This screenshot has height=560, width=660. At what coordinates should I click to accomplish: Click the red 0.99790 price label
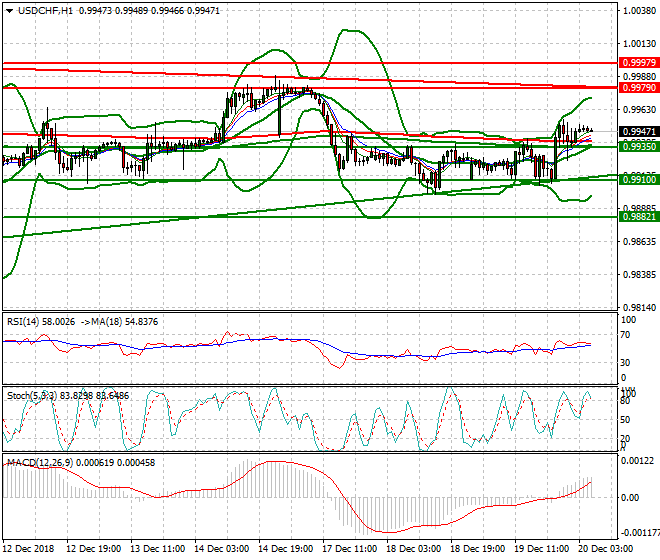coord(639,88)
